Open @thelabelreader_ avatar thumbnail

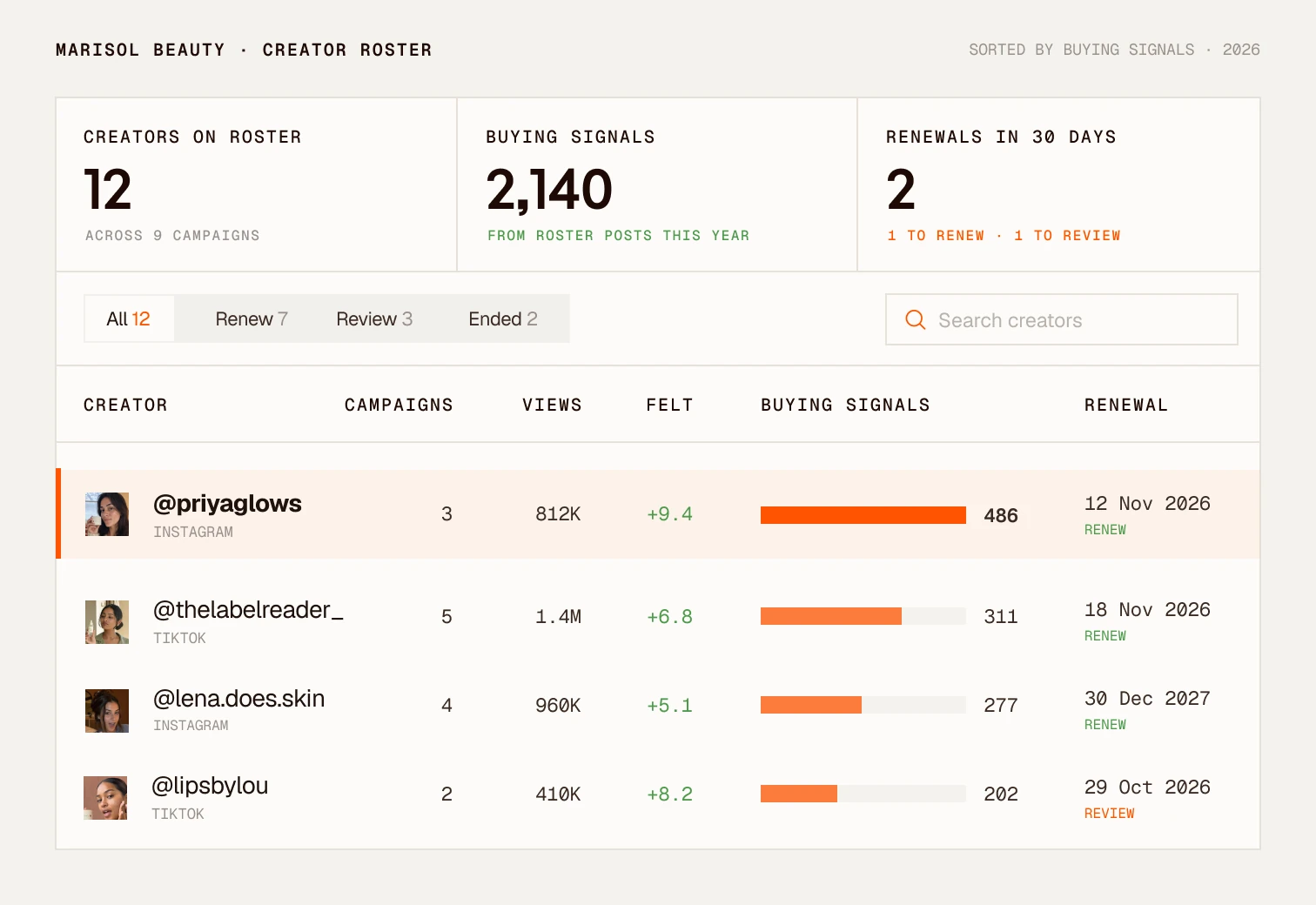[107, 622]
